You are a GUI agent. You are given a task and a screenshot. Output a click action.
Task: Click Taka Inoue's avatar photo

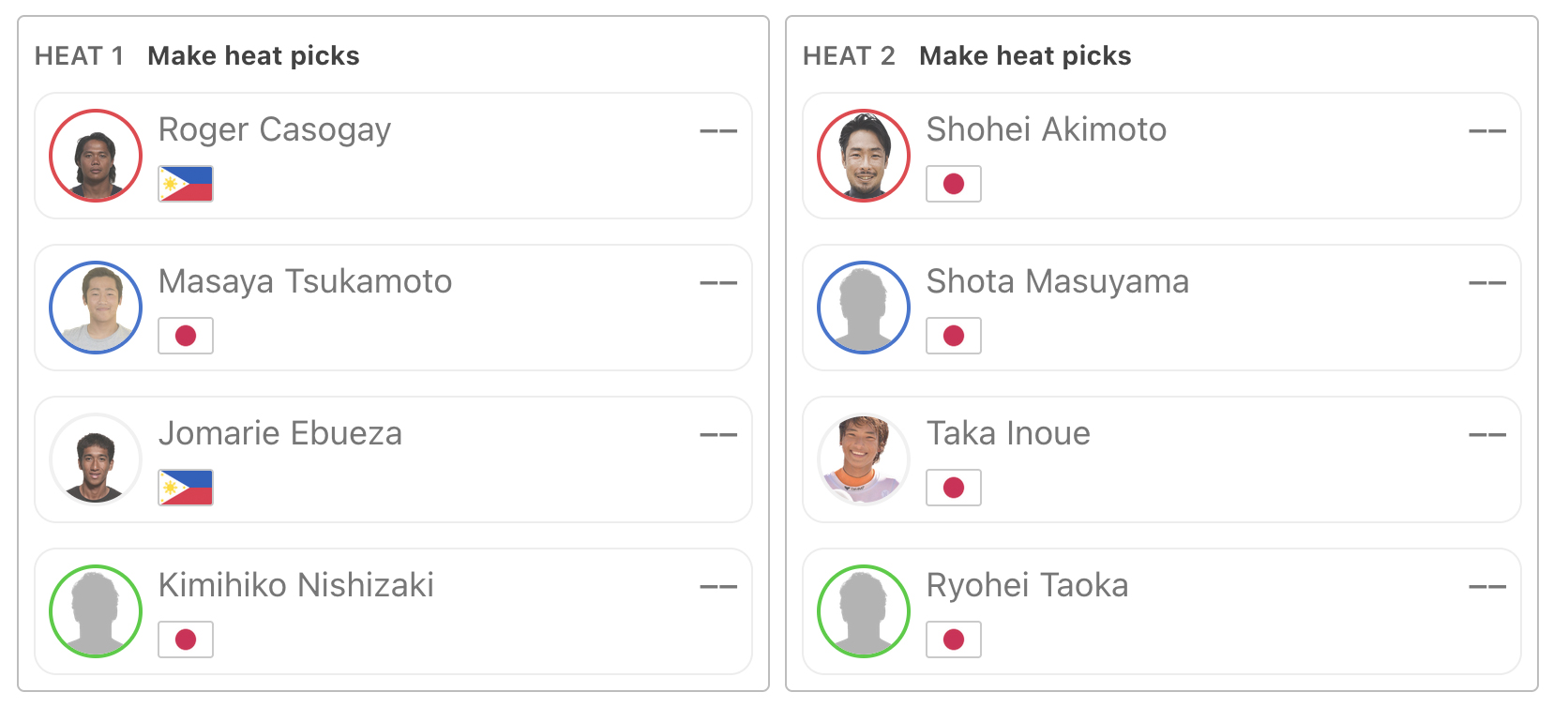click(864, 459)
